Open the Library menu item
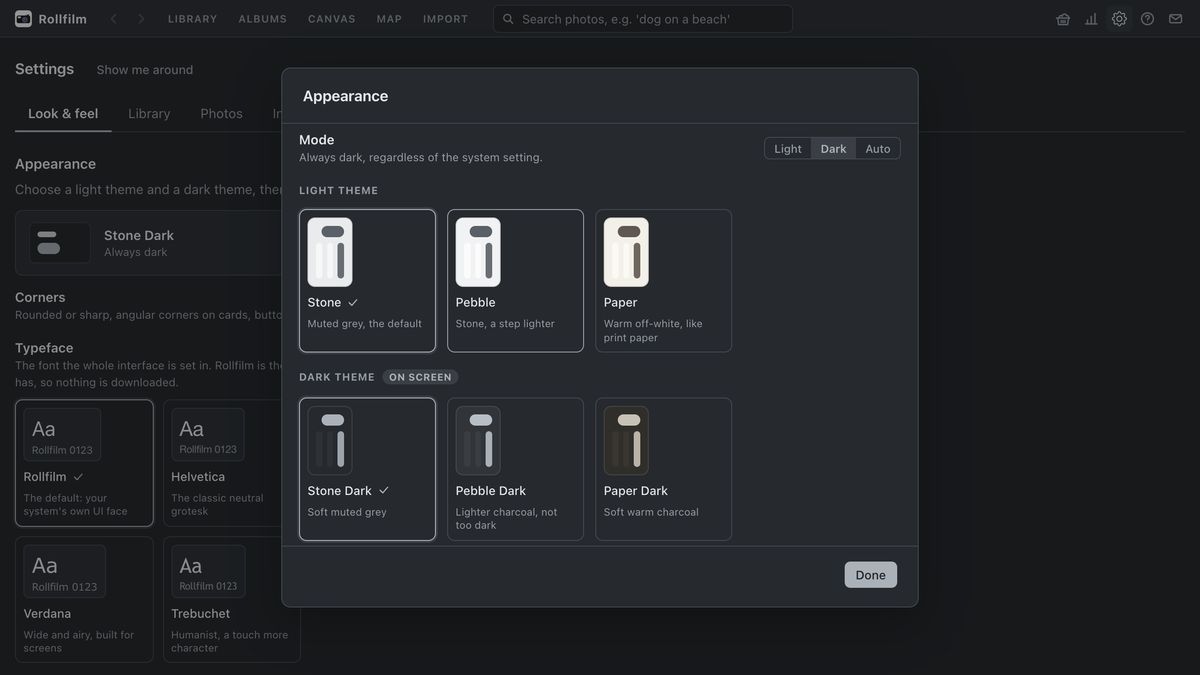This screenshot has width=1200, height=675. pyautogui.click(x=192, y=19)
